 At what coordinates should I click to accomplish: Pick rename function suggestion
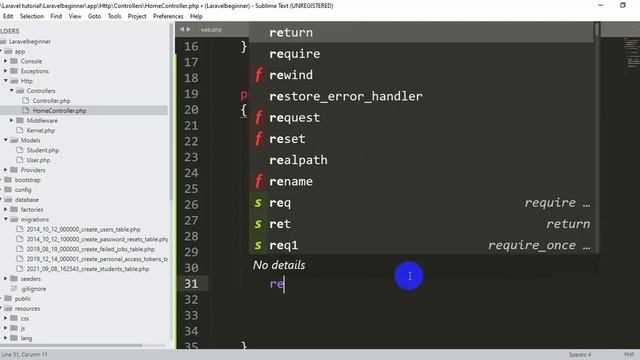pos(421,181)
